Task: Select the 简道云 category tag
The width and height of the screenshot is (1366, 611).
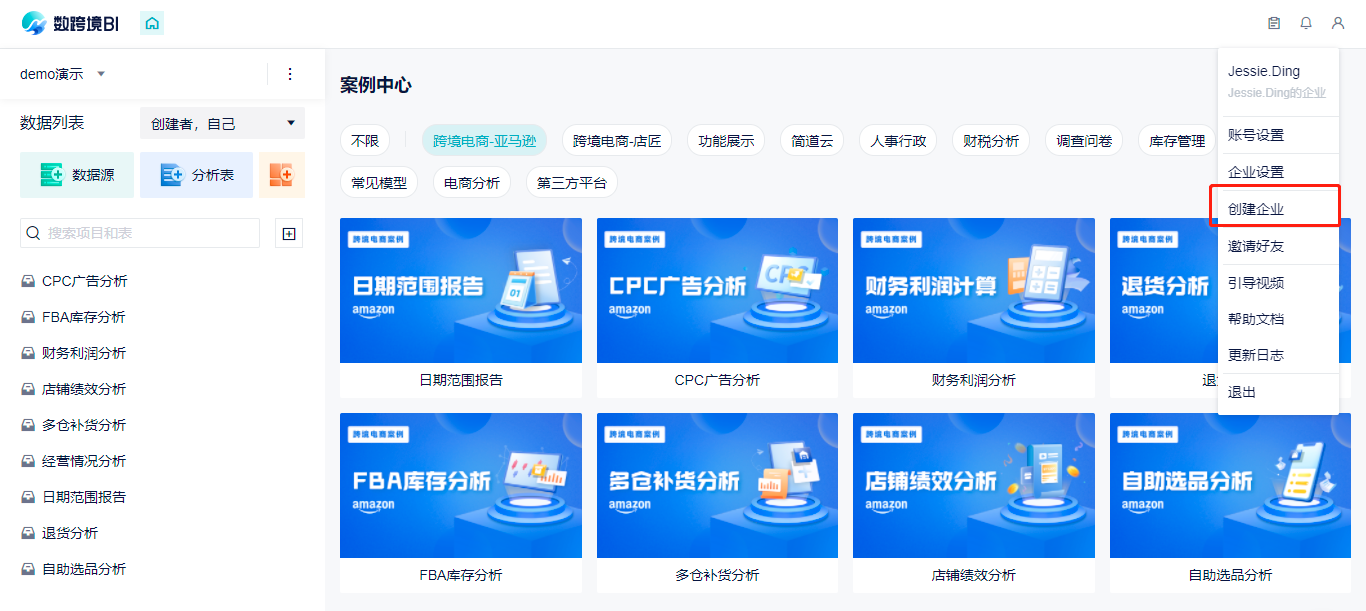Action: [x=812, y=141]
